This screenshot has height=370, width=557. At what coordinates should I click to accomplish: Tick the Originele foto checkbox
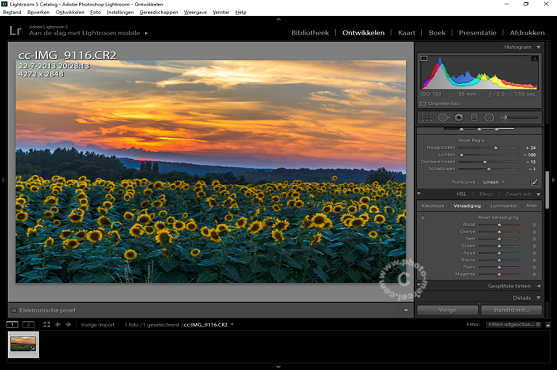tap(423, 104)
